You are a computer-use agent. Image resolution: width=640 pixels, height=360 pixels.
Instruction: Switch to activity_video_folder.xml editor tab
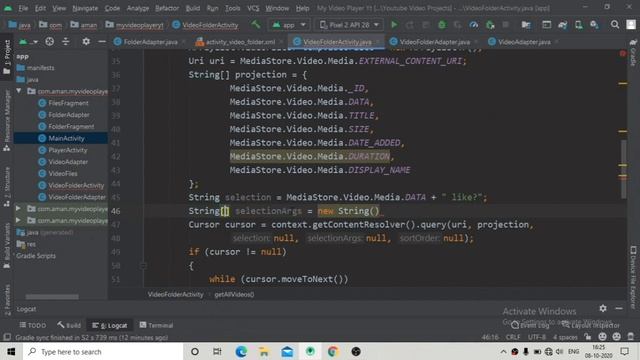pos(240,42)
